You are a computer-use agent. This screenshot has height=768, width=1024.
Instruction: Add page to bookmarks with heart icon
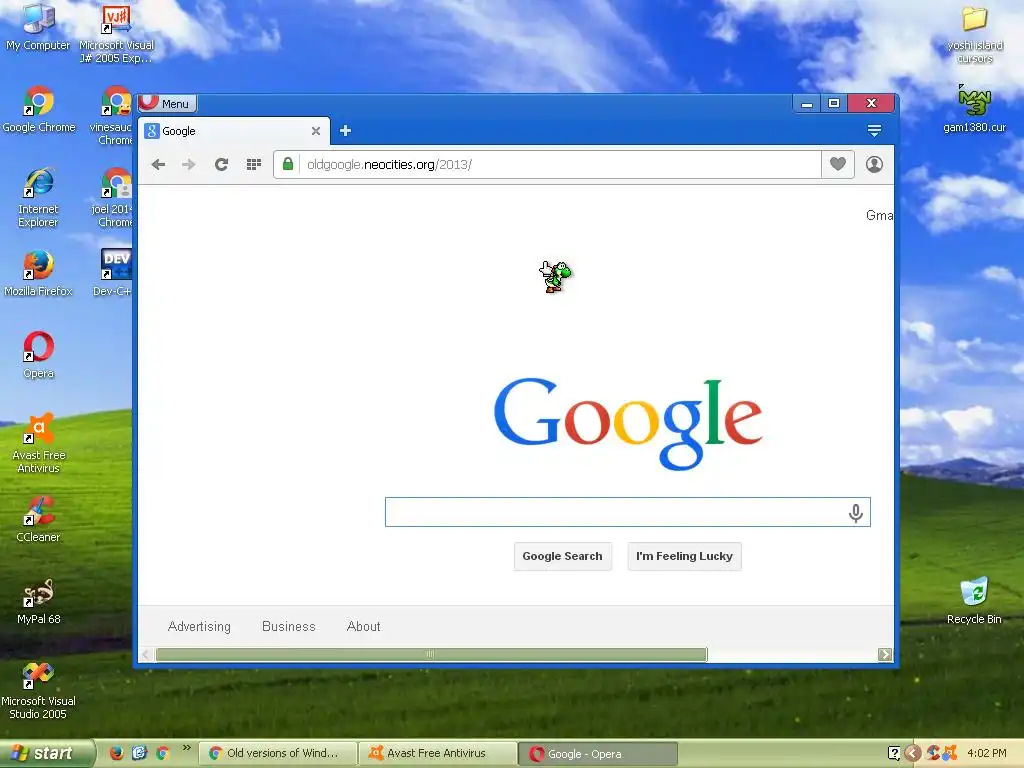point(838,164)
